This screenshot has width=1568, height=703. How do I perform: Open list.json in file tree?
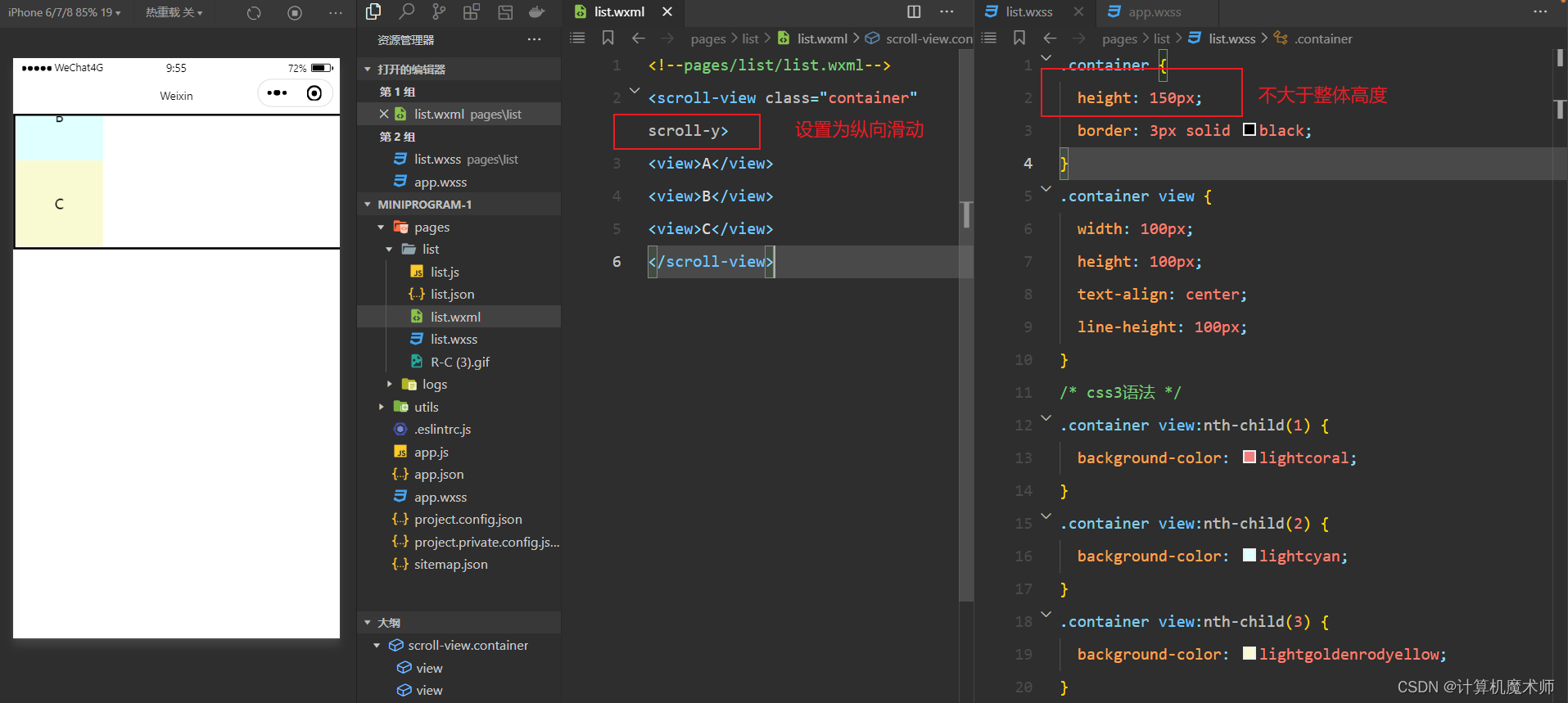(x=452, y=295)
